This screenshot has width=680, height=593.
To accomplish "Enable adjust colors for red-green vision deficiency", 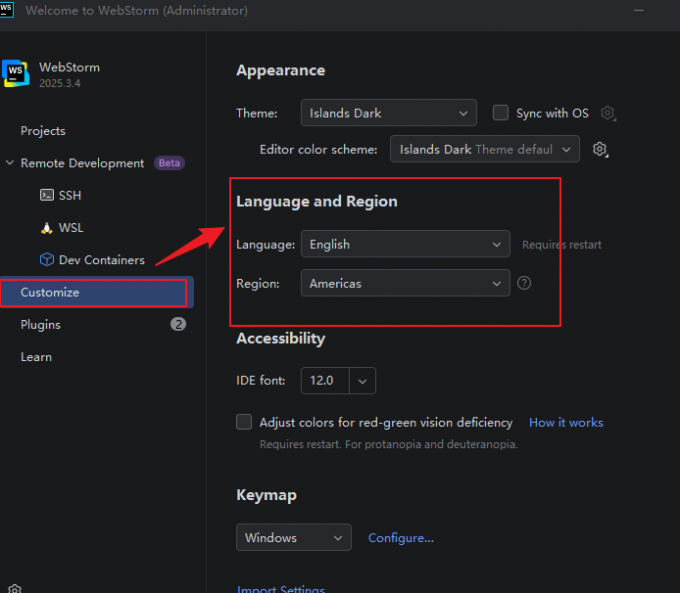I will 244,422.
